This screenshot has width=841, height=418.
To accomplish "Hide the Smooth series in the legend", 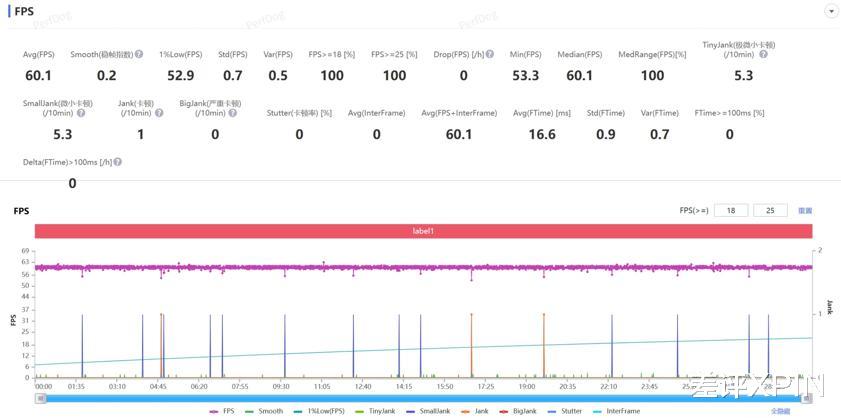I will coord(263,411).
